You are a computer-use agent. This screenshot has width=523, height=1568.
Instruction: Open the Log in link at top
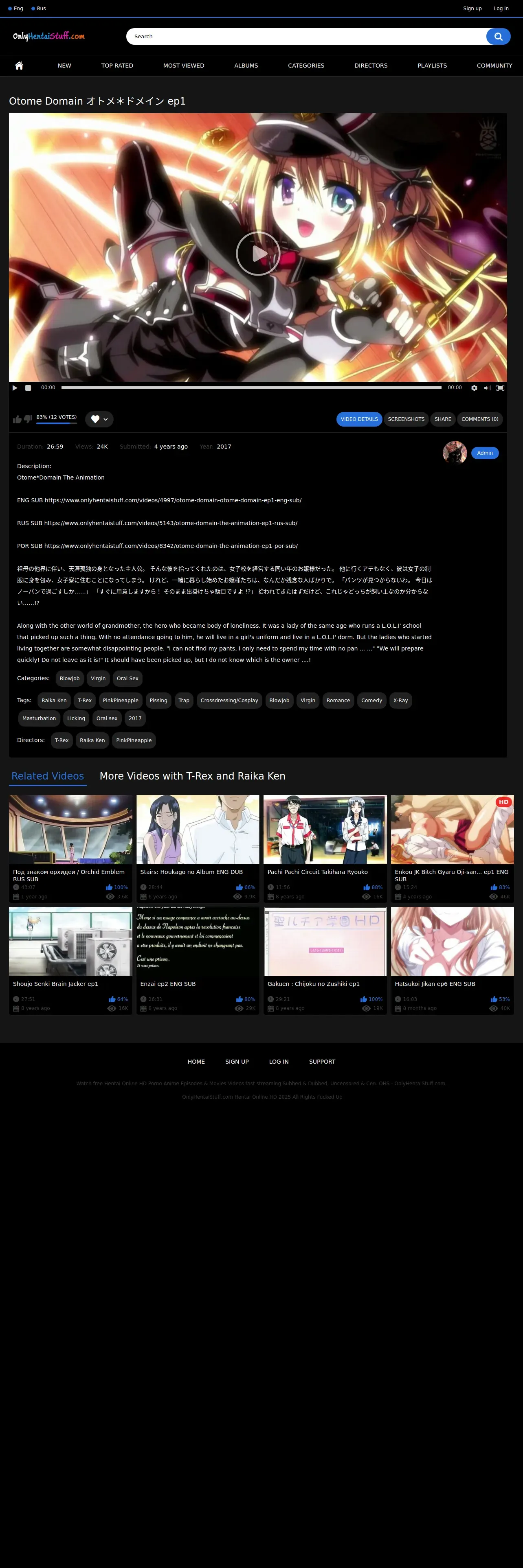click(501, 9)
